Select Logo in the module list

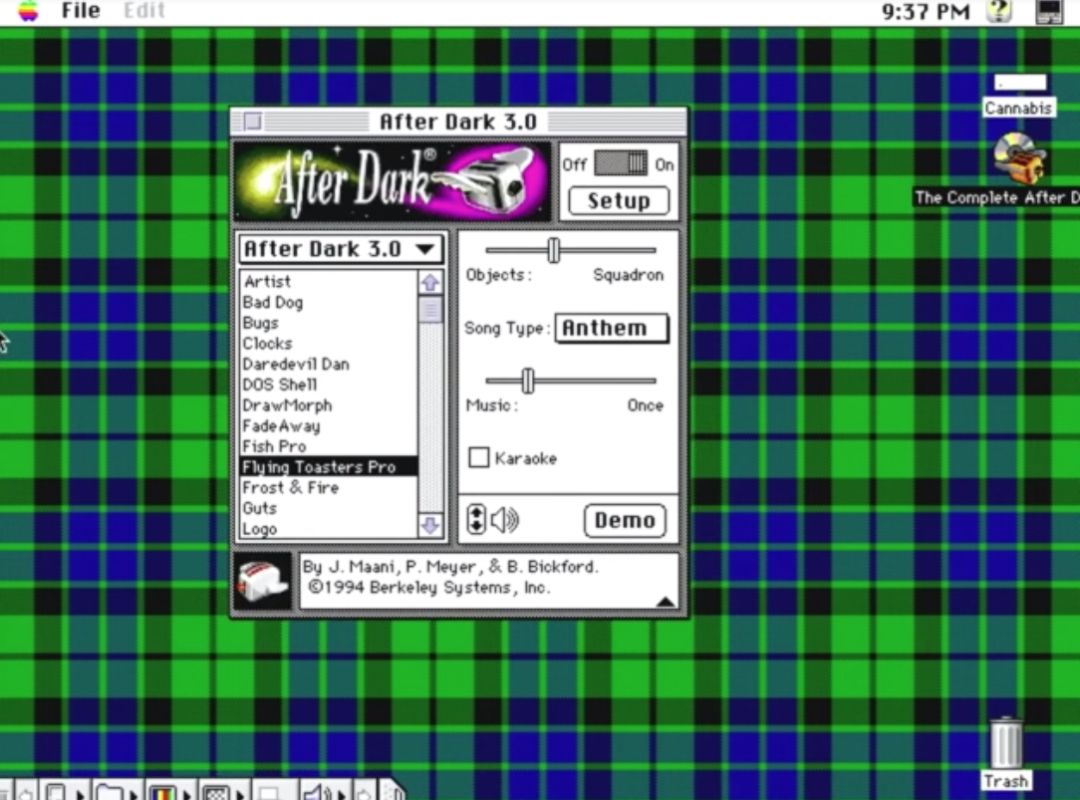(329, 529)
